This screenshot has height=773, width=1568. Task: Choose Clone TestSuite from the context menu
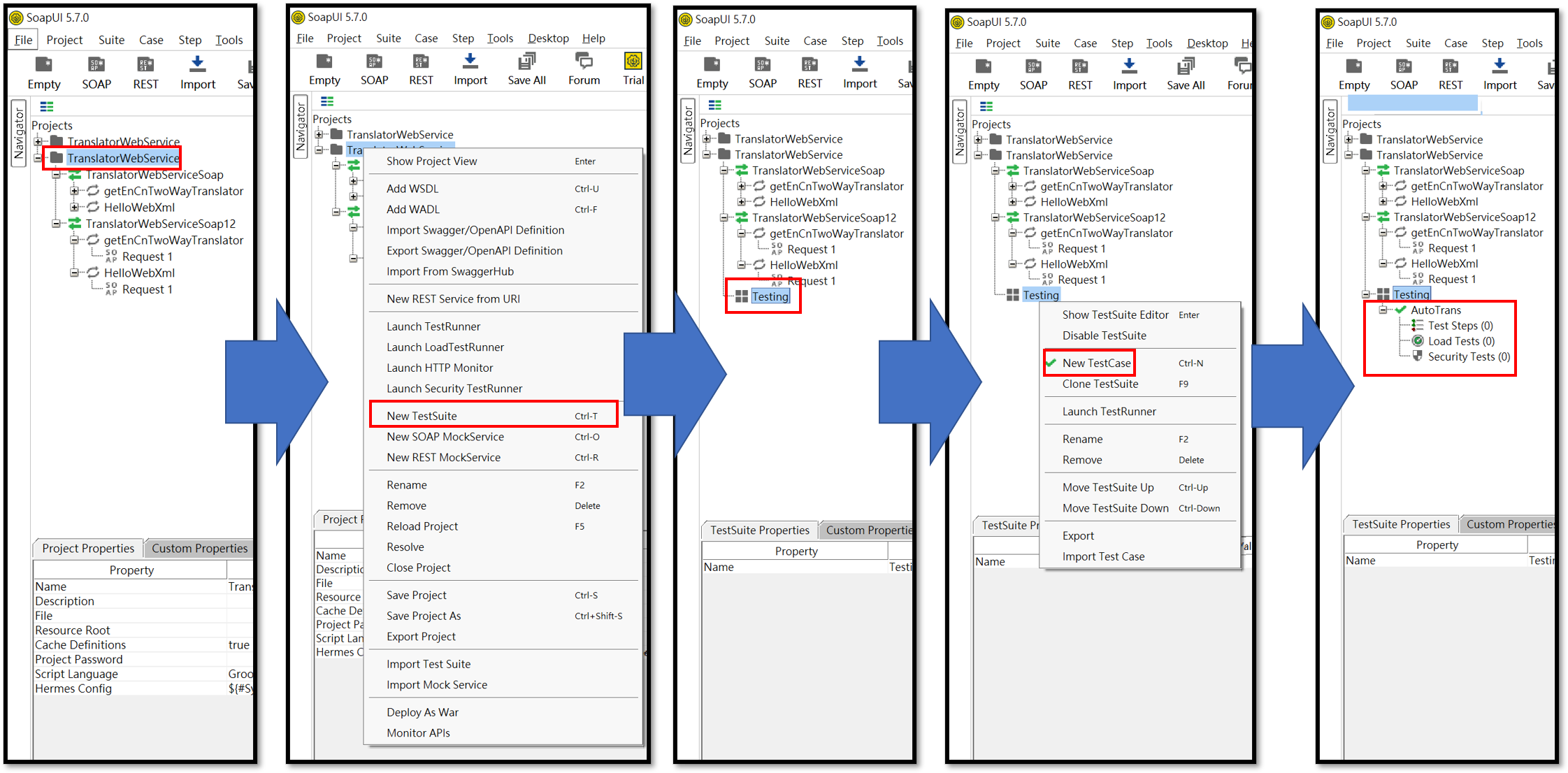click(x=1100, y=384)
